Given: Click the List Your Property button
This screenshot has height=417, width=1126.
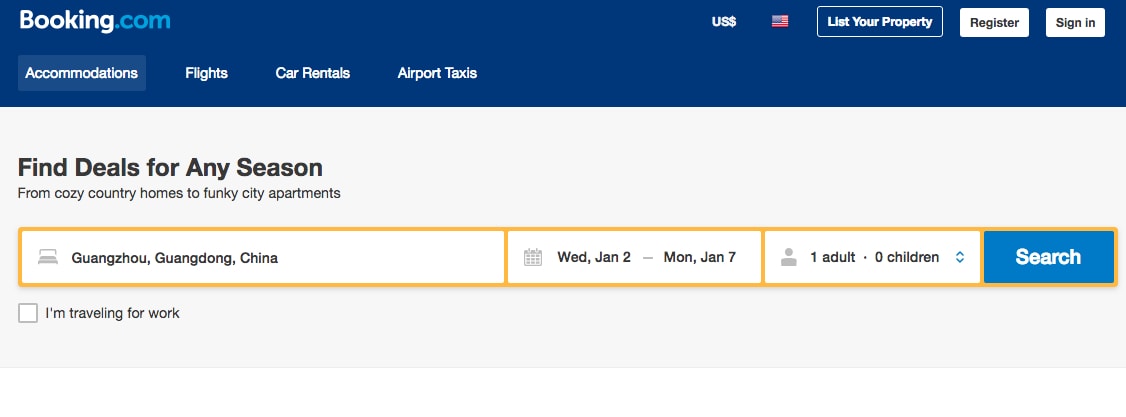Looking at the screenshot, I should coord(880,21).
